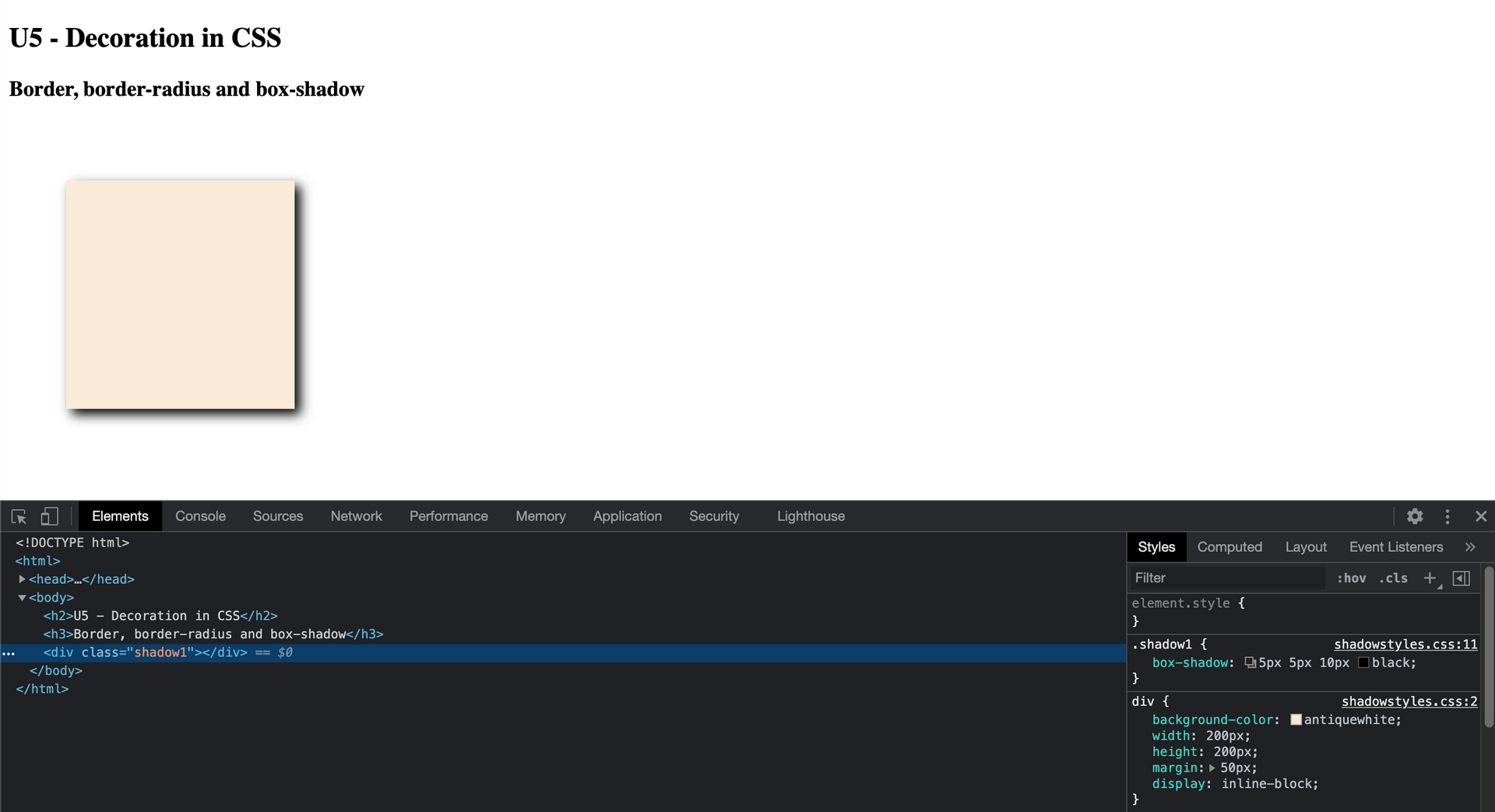Click the div selector in styles rule

tap(1142, 701)
